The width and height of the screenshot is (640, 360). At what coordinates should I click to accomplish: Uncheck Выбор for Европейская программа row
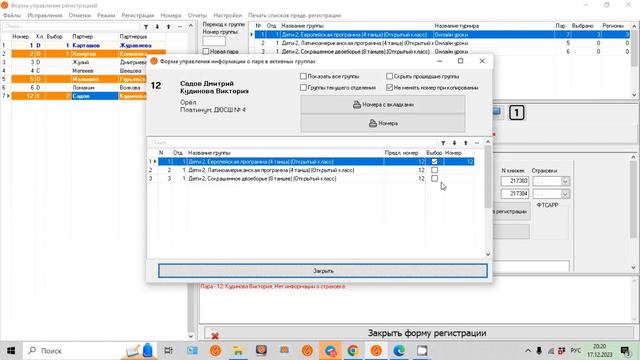pyautogui.click(x=434, y=162)
